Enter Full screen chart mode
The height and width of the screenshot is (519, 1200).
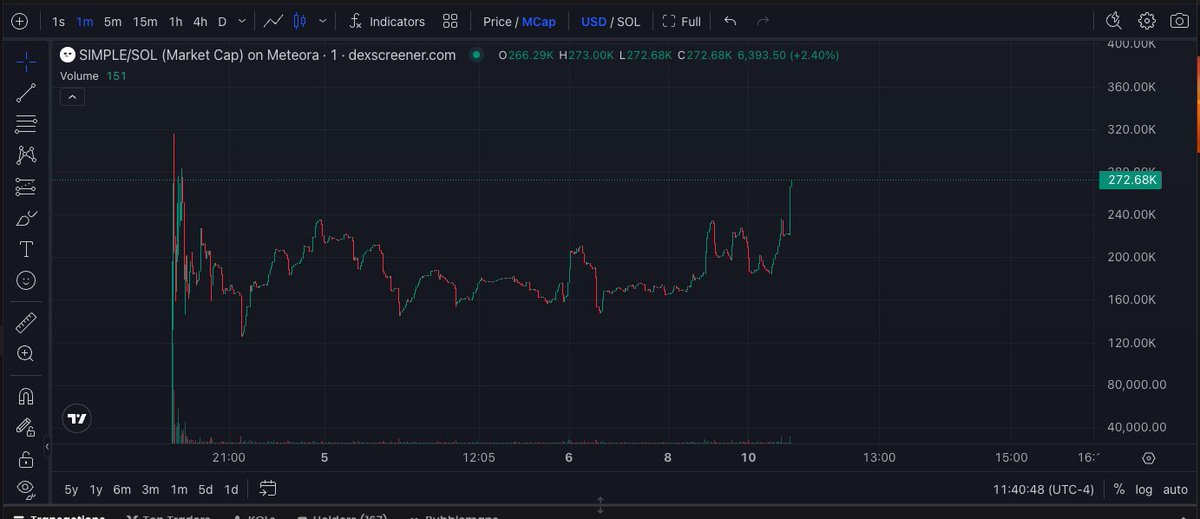[682, 21]
